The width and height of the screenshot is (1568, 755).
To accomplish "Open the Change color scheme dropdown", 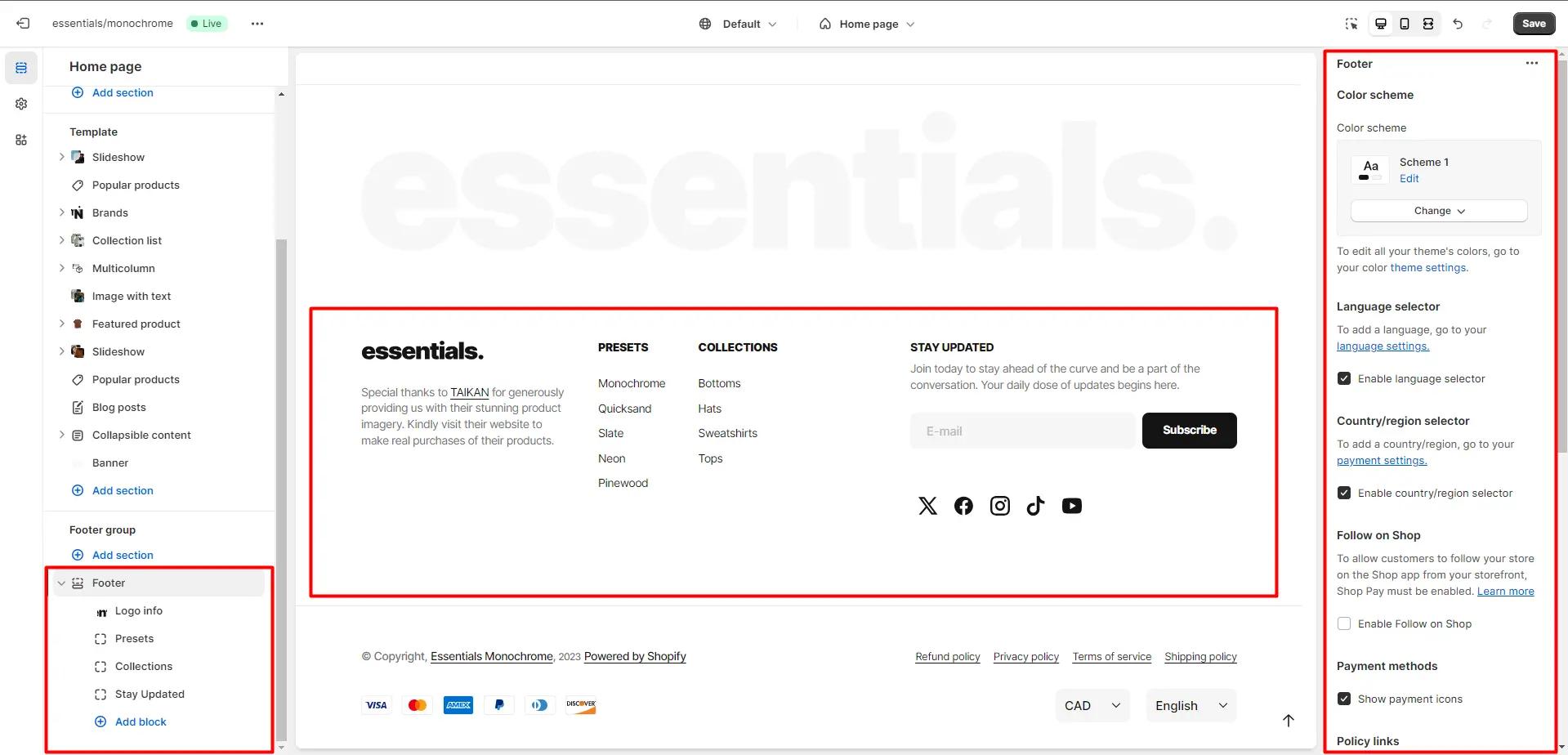I will point(1438,211).
